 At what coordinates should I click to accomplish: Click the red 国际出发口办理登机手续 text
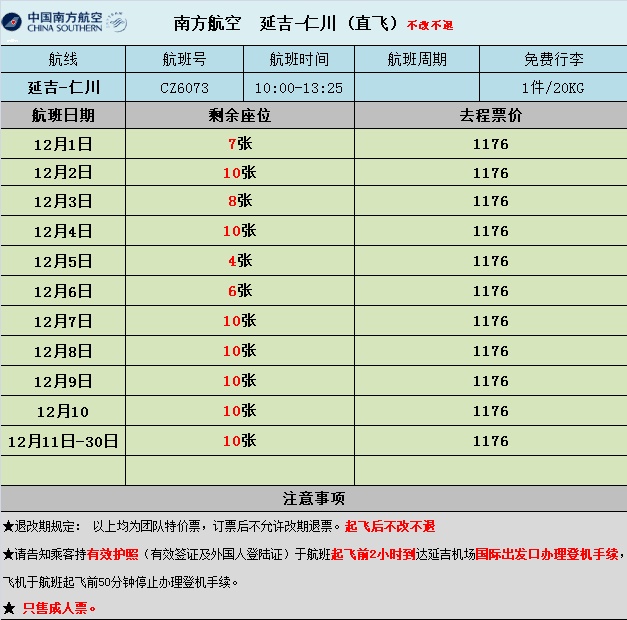547,554
